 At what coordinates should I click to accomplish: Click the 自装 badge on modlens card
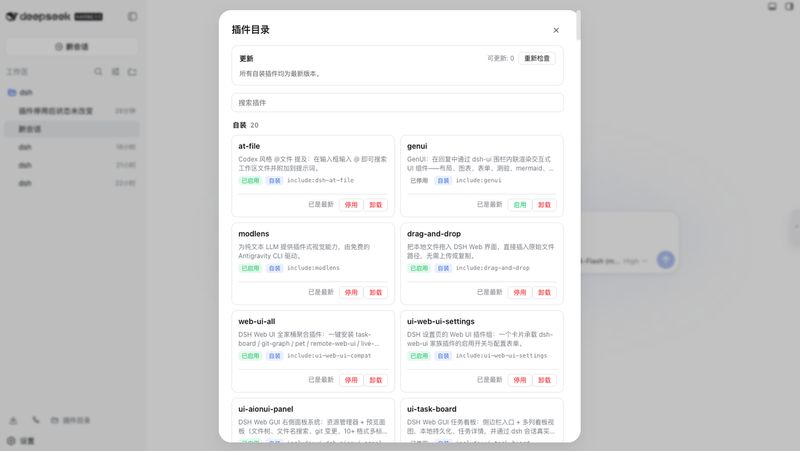(x=274, y=268)
